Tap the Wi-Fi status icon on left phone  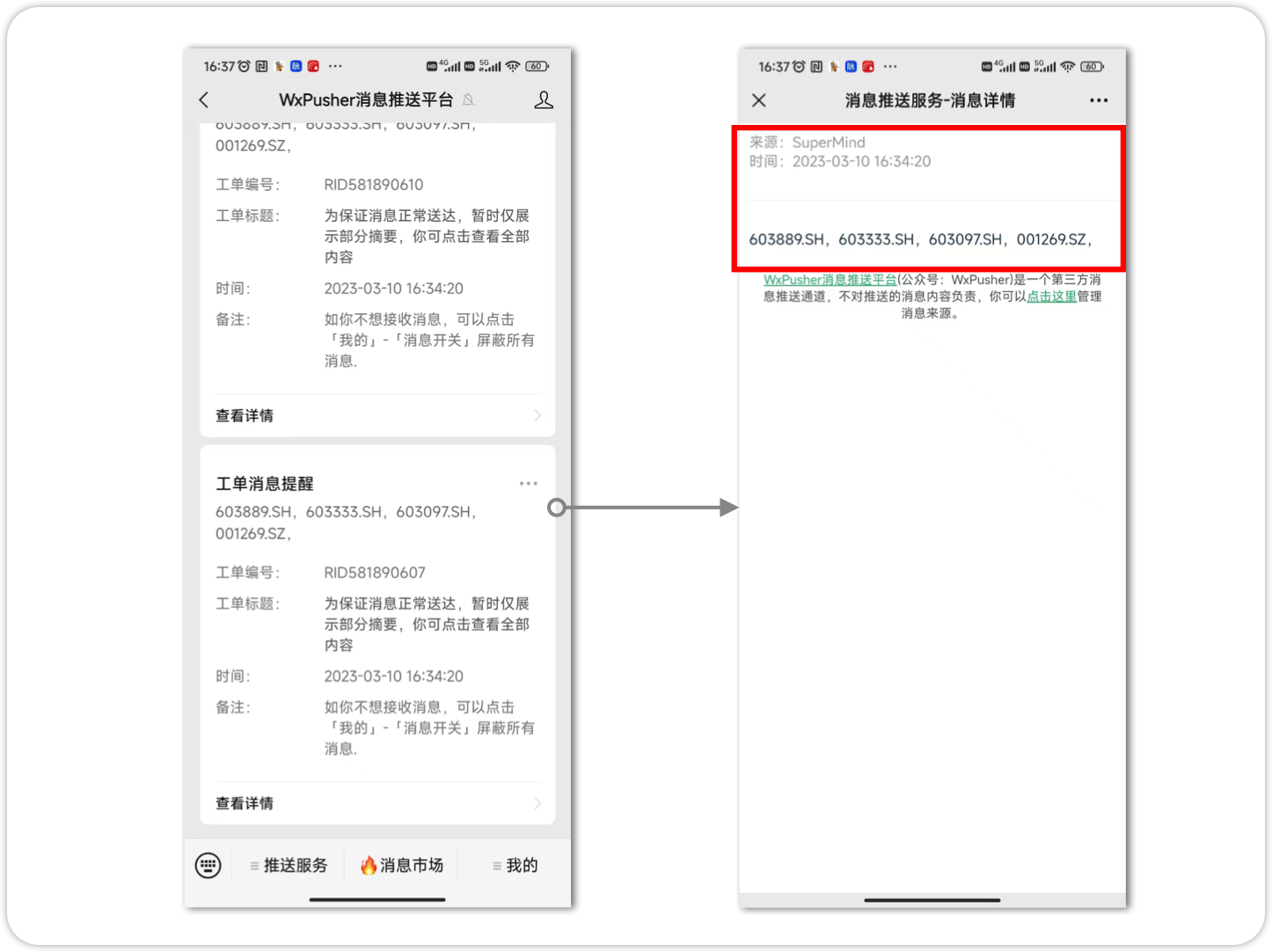pyautogui.click(x=513, y=66)
